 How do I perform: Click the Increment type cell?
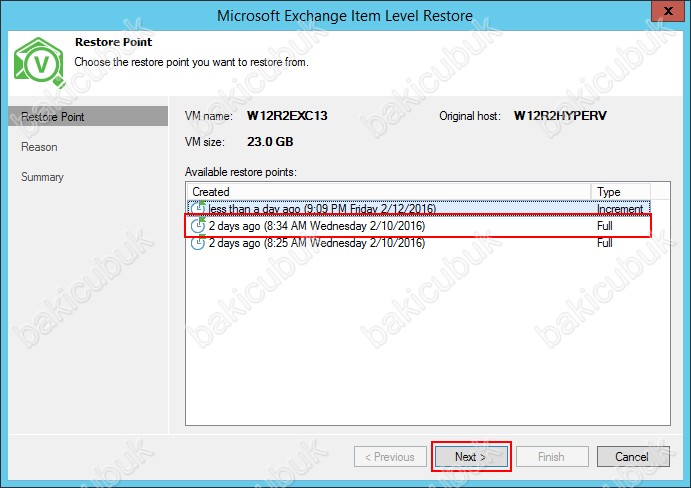point(620,209)
